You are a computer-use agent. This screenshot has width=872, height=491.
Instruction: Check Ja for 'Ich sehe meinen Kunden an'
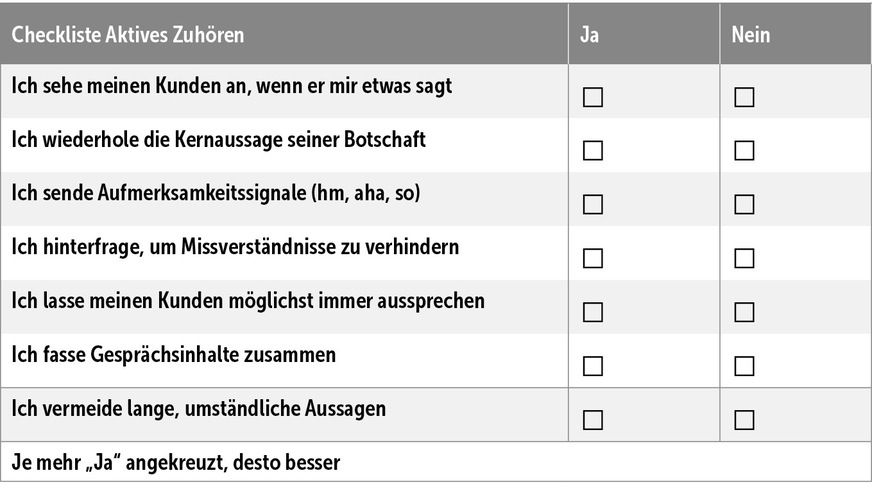pyautogui.click(x=593, y=97)
